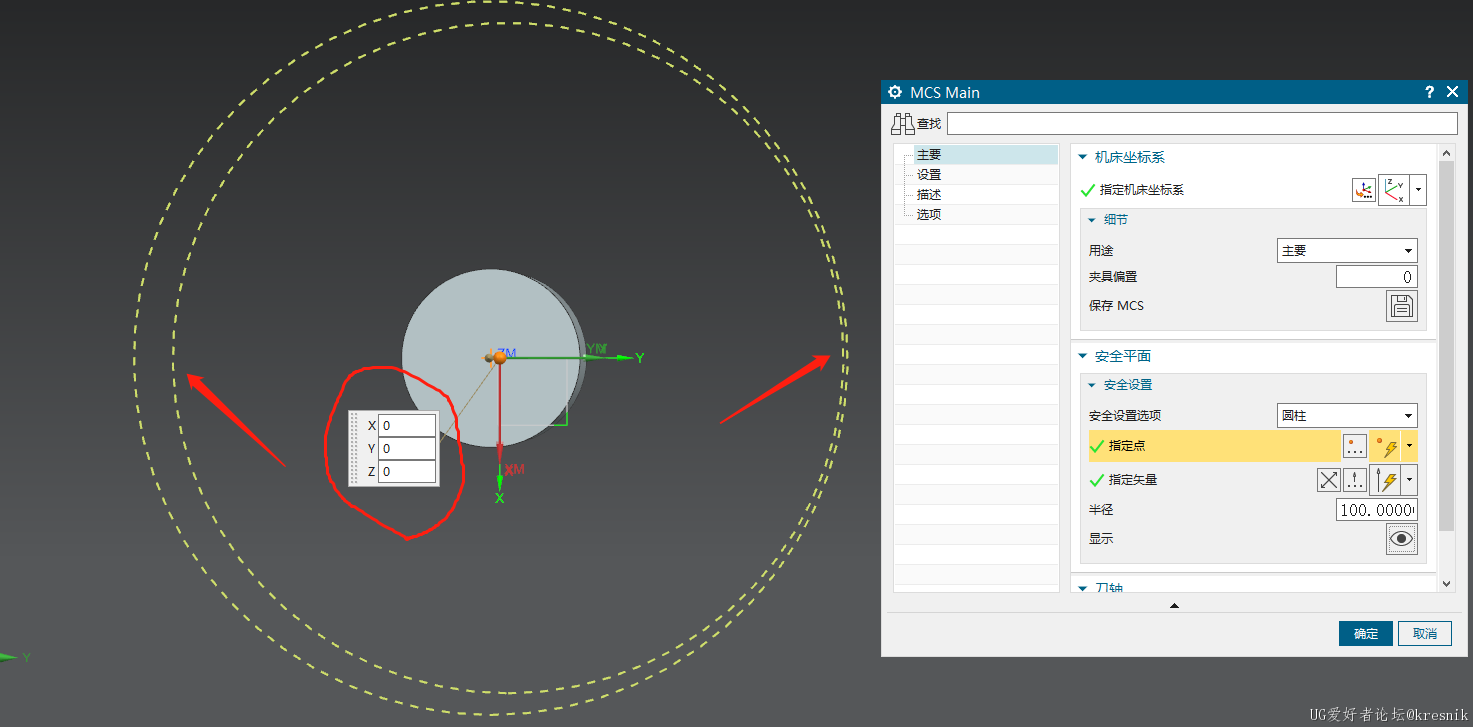Click the Z coordinate input box

coord(407,471)
